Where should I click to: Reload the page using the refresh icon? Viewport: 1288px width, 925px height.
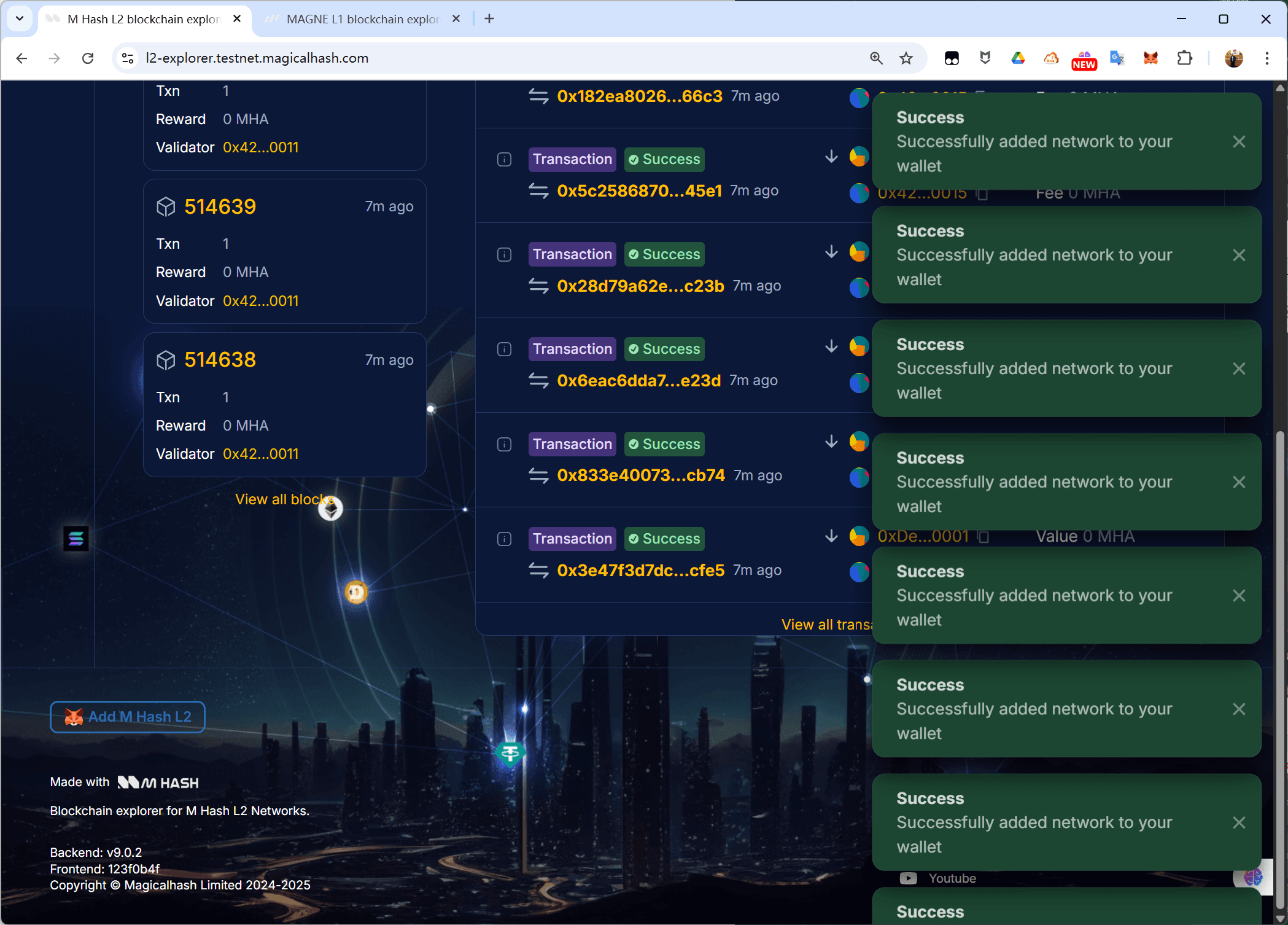click(88, 58)
